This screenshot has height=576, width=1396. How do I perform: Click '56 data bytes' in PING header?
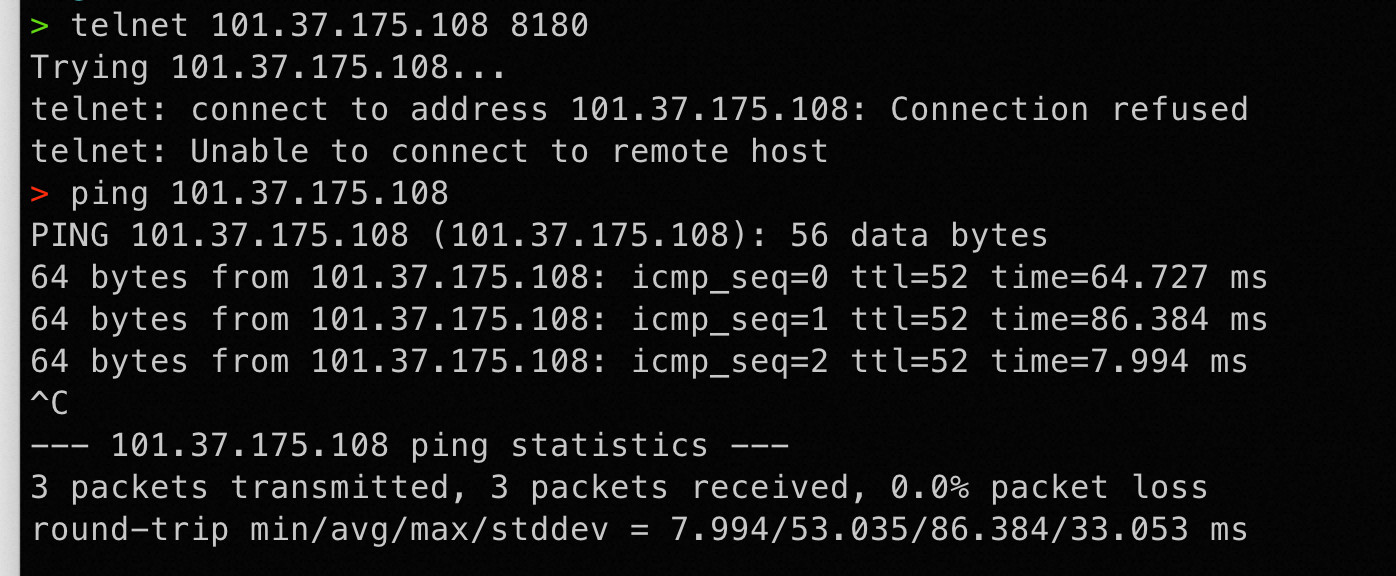(919, 236)
